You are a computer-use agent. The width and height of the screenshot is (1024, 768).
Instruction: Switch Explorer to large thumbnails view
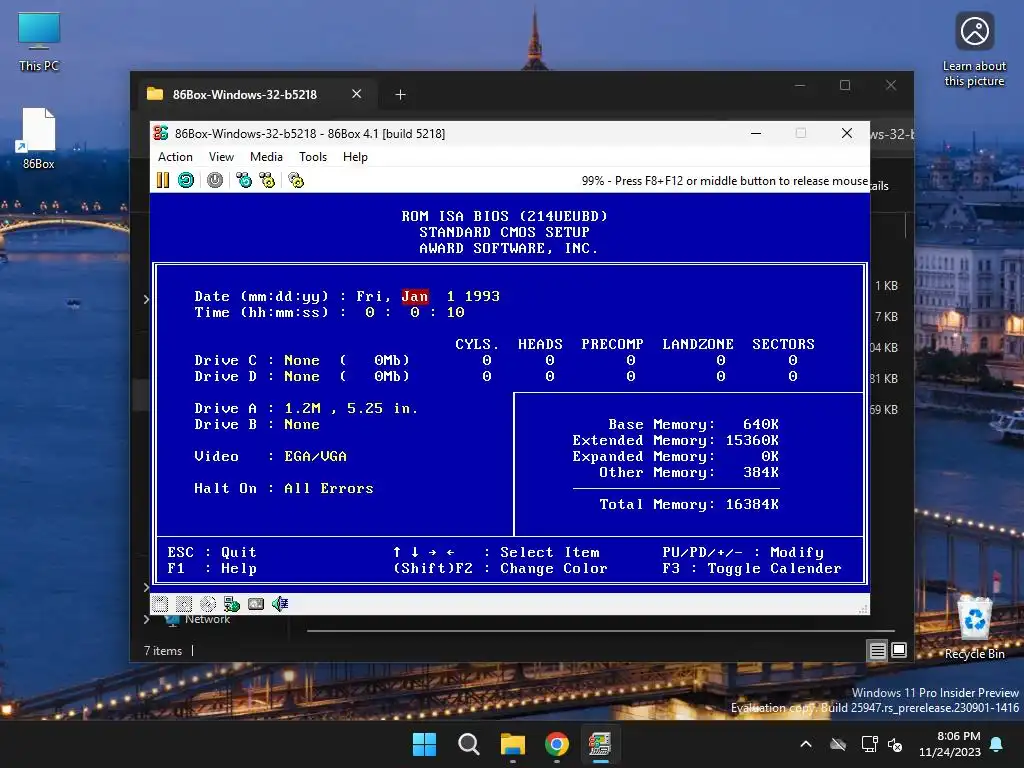pos(899,650)
